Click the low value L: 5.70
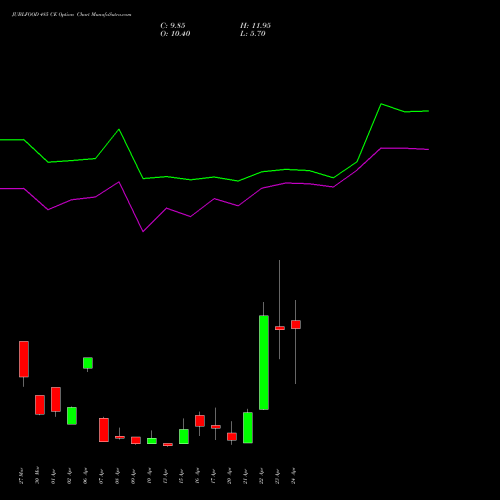500x500 pixels. [x=253, y=34]
